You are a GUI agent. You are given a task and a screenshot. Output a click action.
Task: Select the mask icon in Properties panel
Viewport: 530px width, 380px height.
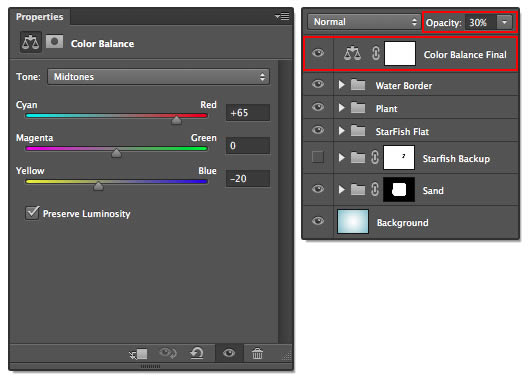pyautogui.click(x=54, y=42)
